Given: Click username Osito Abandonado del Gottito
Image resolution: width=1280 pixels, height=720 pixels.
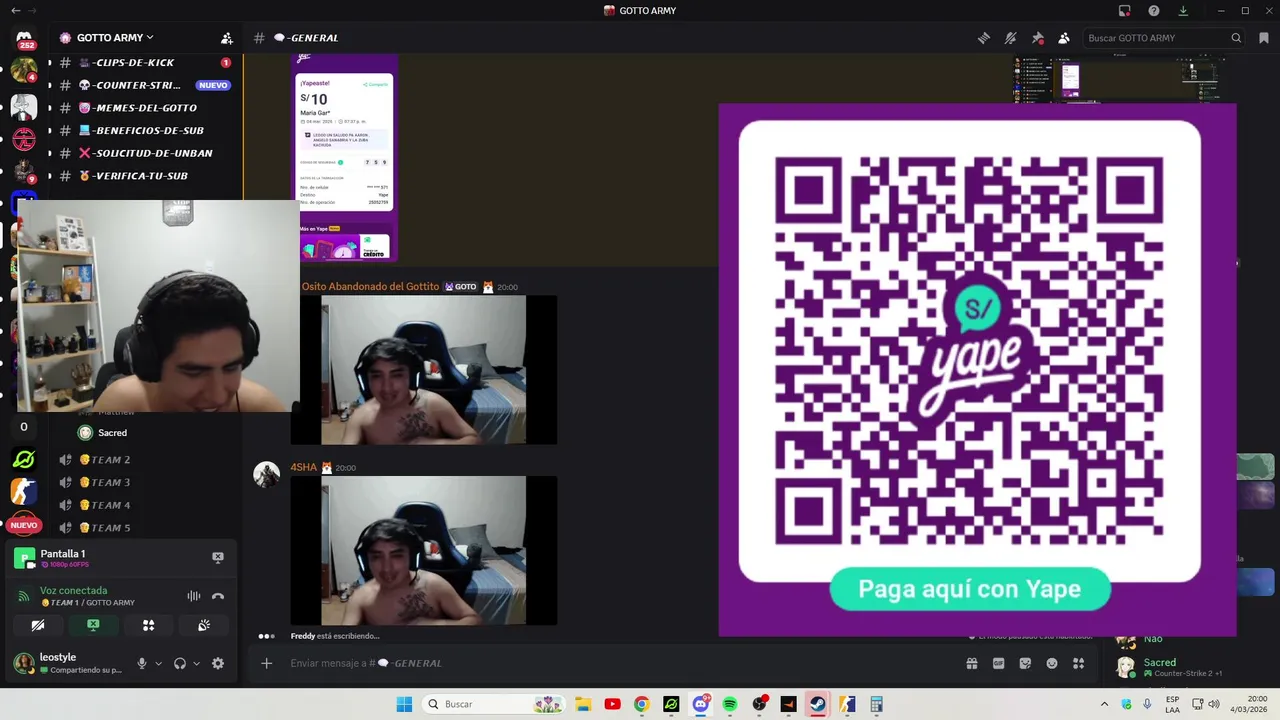Looking at the screenshot, I should [370, 287].
